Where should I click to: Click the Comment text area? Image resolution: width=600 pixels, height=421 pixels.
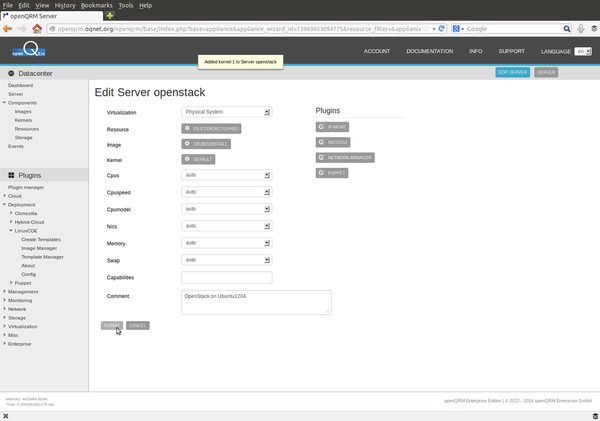click(256, 302)
